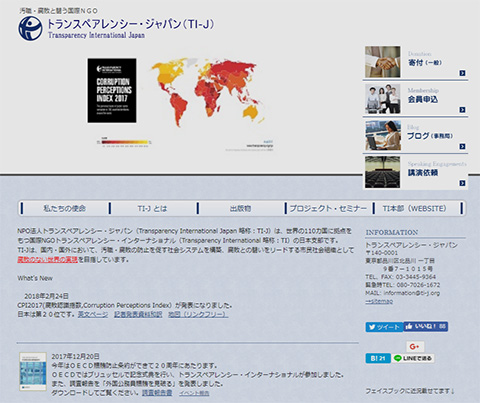
Task: Click the Corruption Perceptions Index 2017 cover
Action: coord(112,90)
